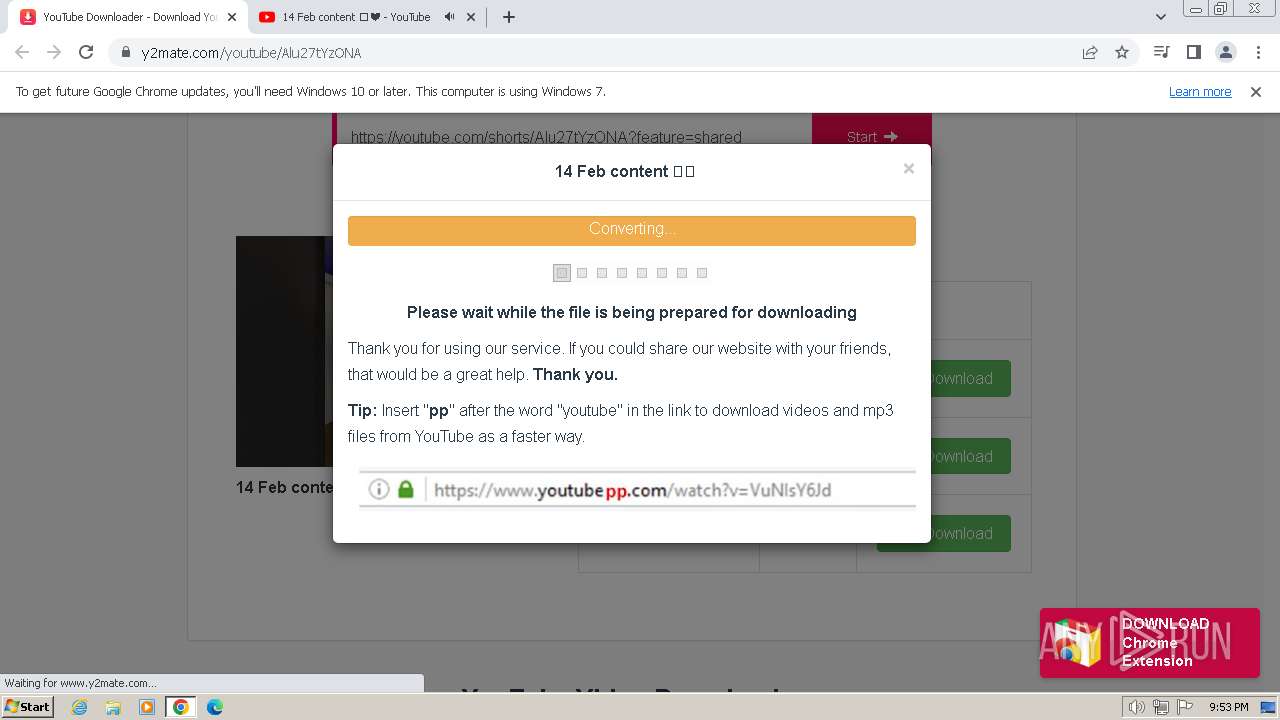Click the address bar URL y2mate.com
This screenshot has height=720, width=1280.
click(251, 53)
